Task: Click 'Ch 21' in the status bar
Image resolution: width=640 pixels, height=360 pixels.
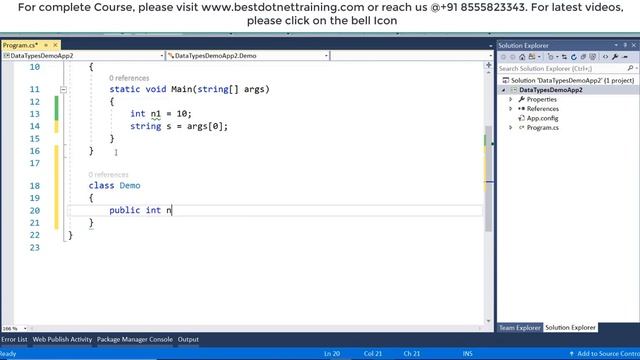Action: point(411,353)
